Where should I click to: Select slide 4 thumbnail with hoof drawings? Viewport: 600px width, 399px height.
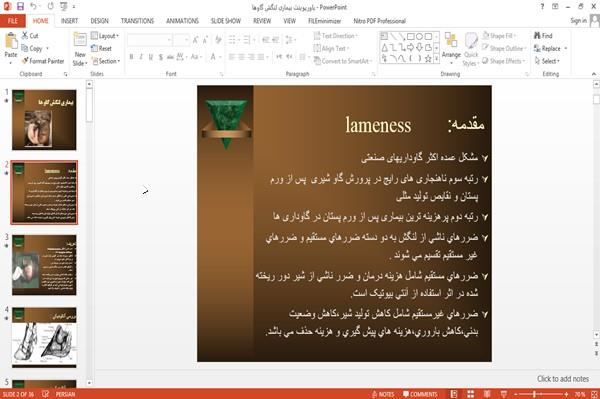(x=44, y=337)
